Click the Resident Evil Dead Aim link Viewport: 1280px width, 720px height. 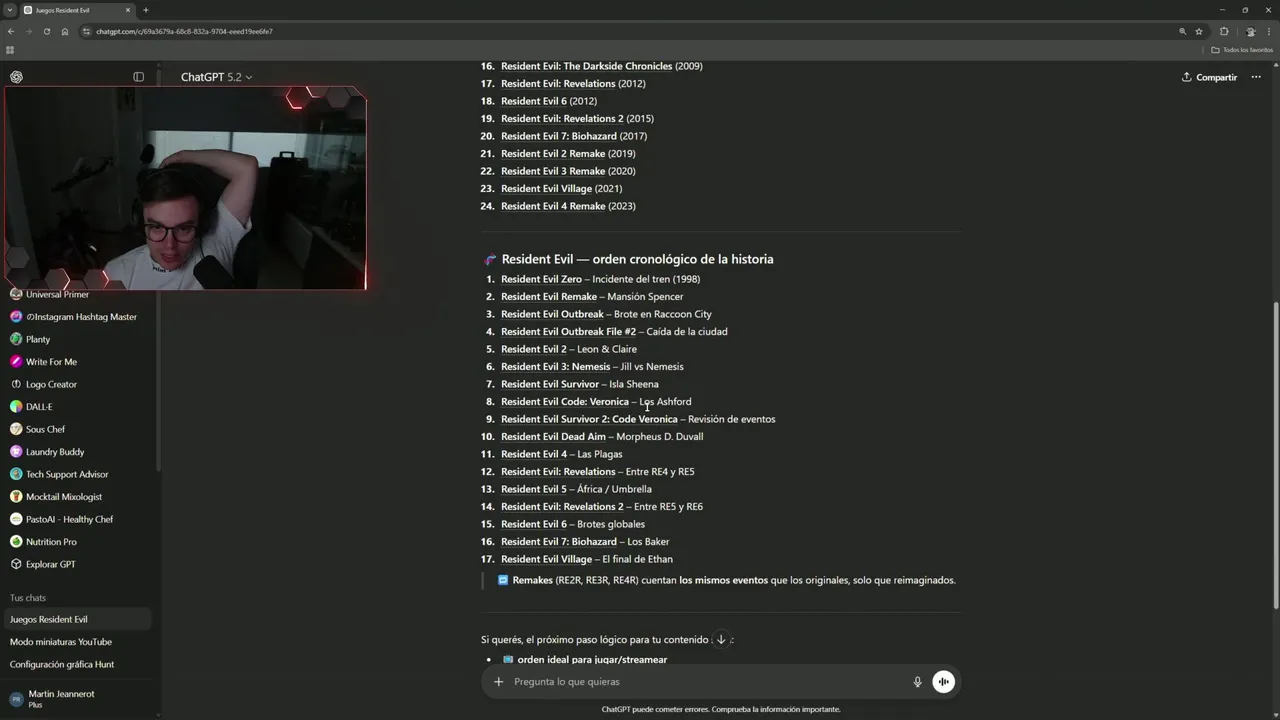pos(553,437)
